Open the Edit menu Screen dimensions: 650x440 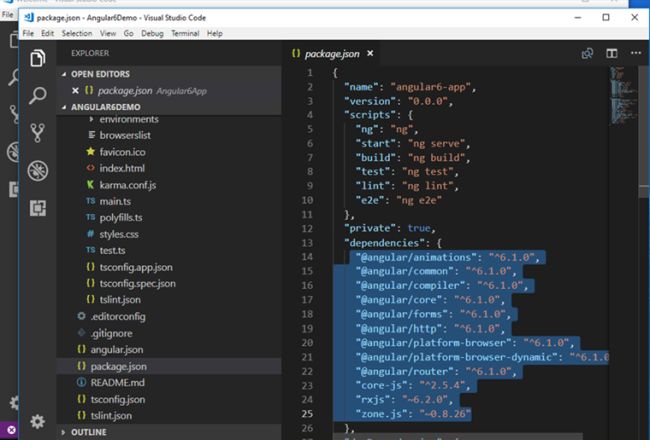(x=47, y=33)
